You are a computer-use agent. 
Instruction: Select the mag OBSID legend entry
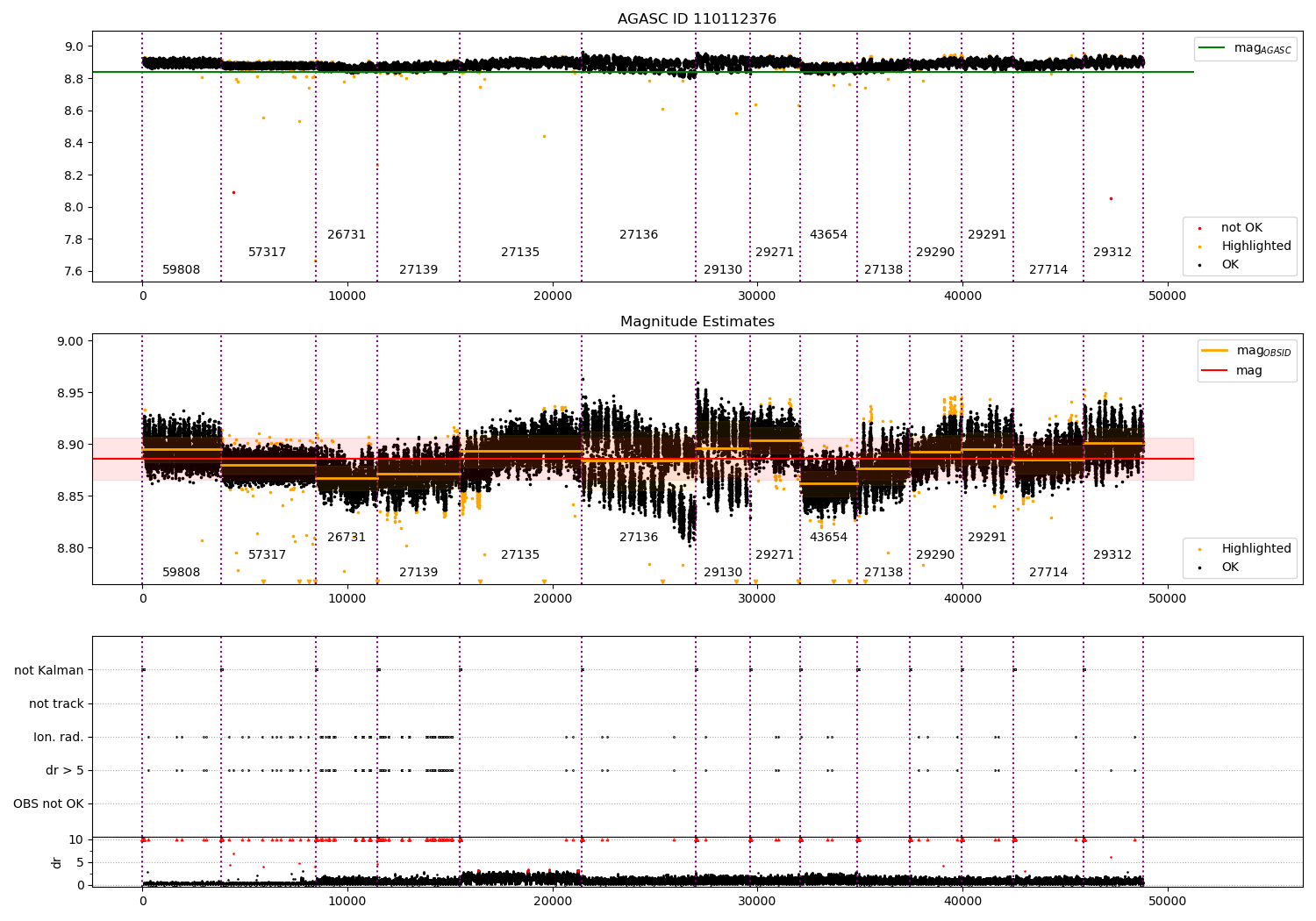pos(1247,351)
